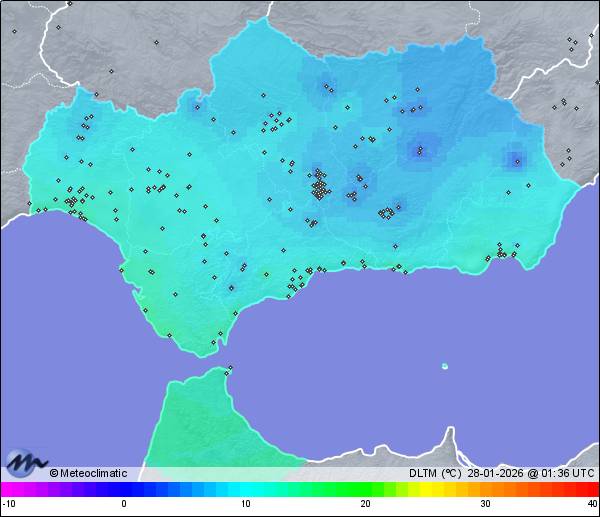This screenshot has width=600, height=517.
Task: Click the number 40 on the temperature scale
Action: pyautogui.click(x=592, y=504)
